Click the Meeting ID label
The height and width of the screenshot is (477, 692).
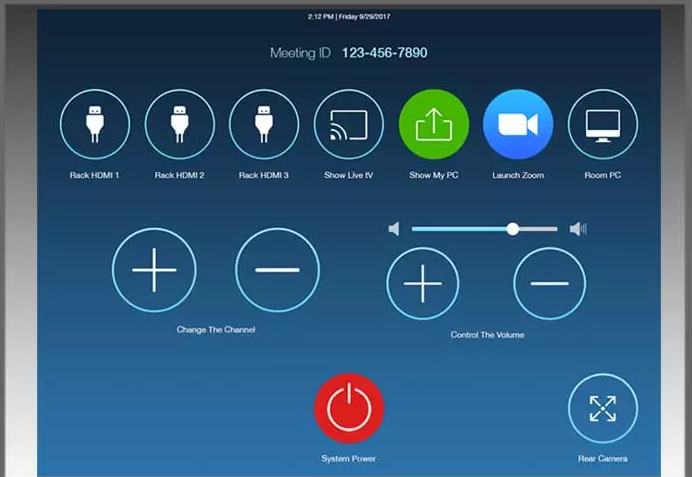[301, 53]
